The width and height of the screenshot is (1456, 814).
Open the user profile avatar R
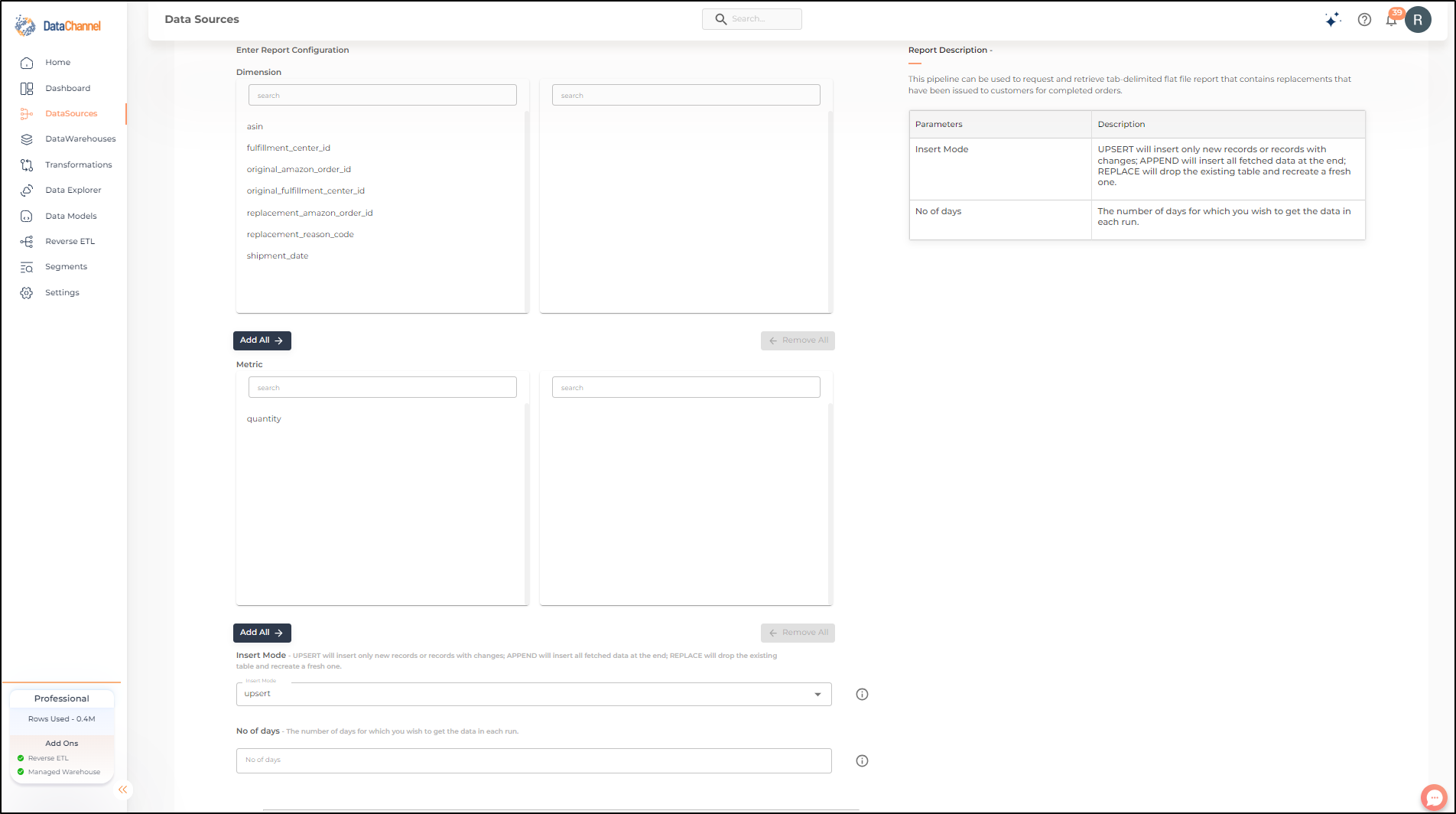[x=1418, y=20]
